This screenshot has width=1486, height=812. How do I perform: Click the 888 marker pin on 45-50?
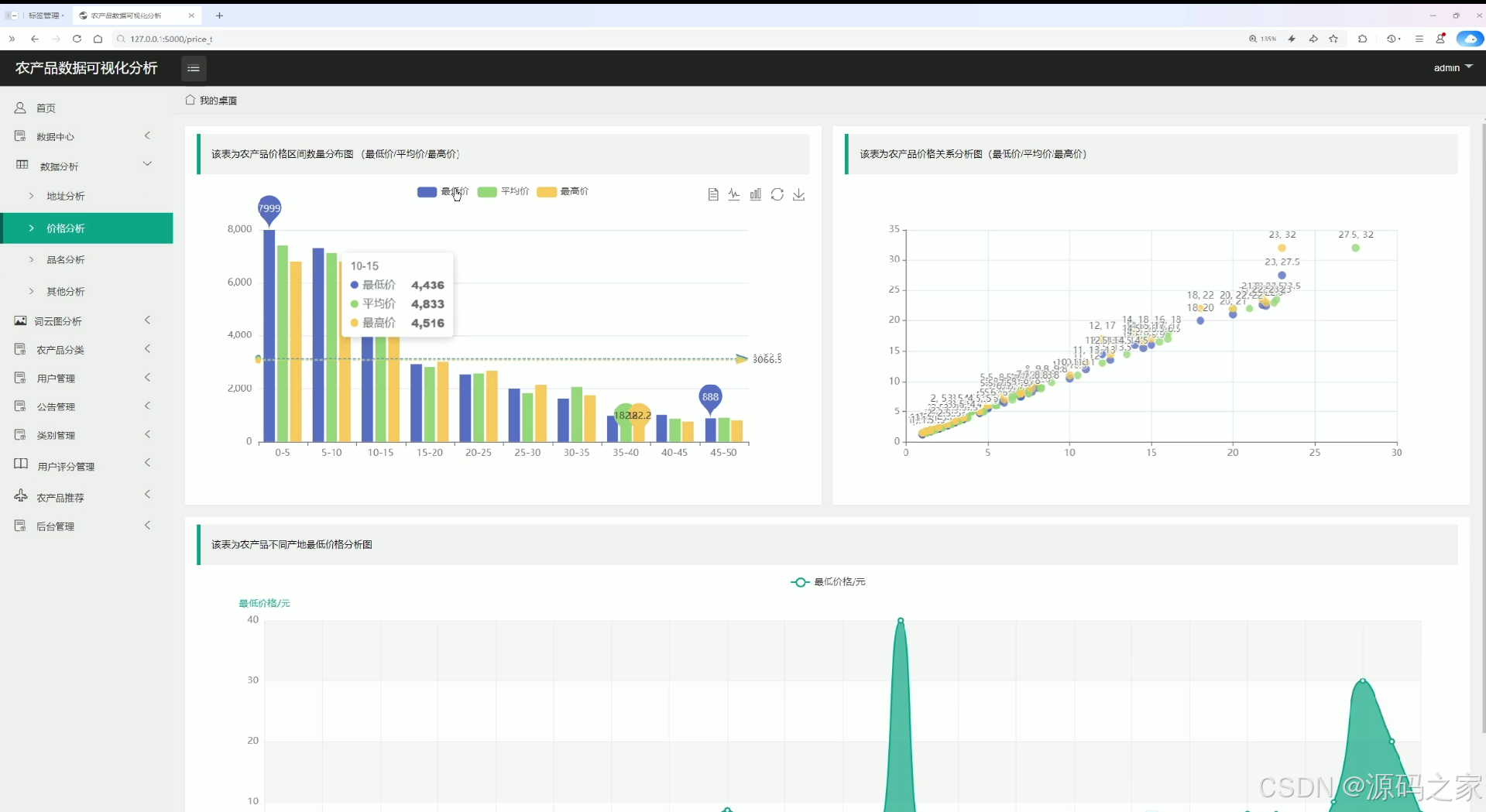click(x=710, y=398)
